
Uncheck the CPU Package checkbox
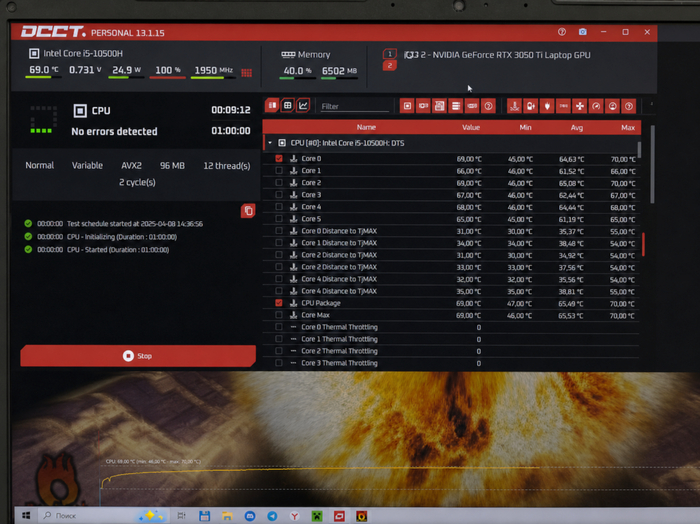(279, 303)
